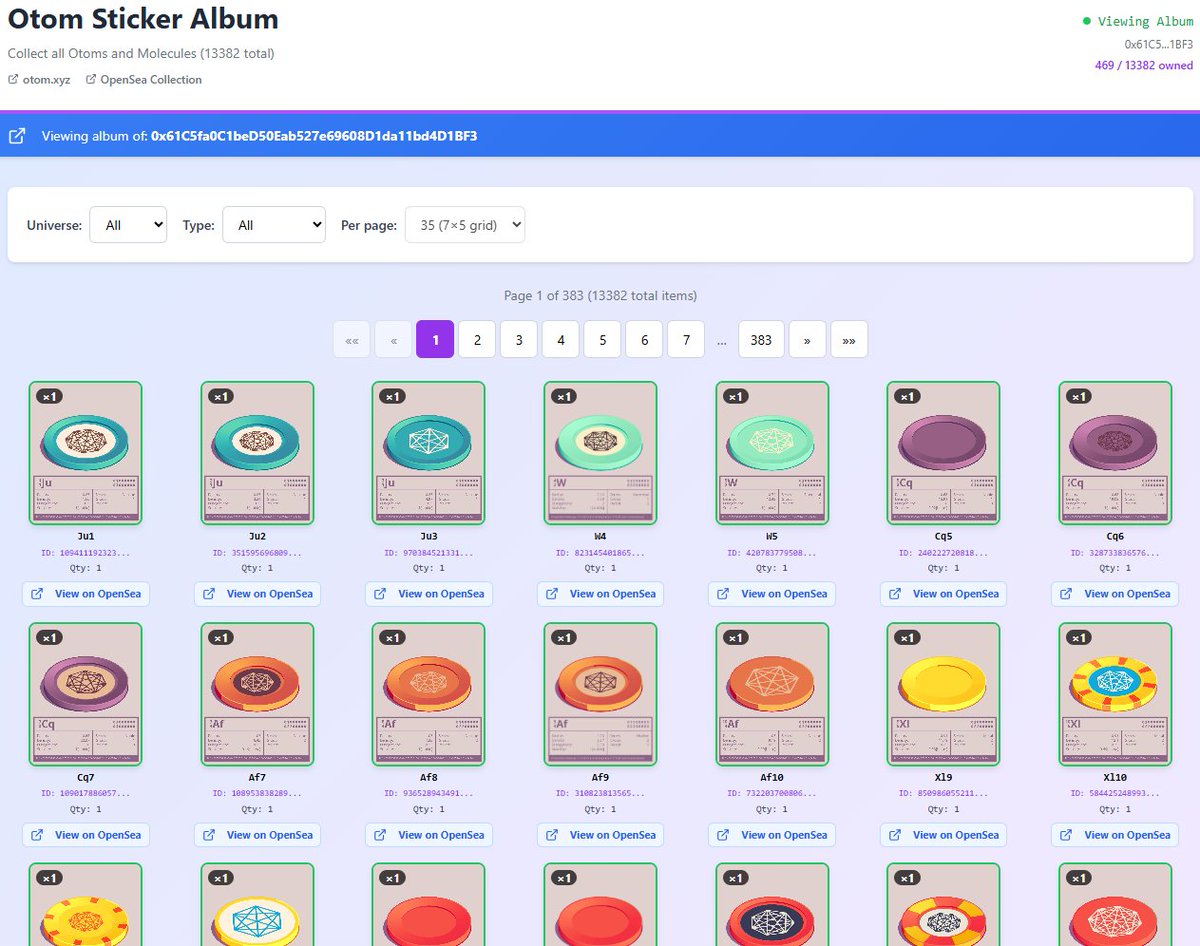Click the ID text under W4

(x=600, y=553)
